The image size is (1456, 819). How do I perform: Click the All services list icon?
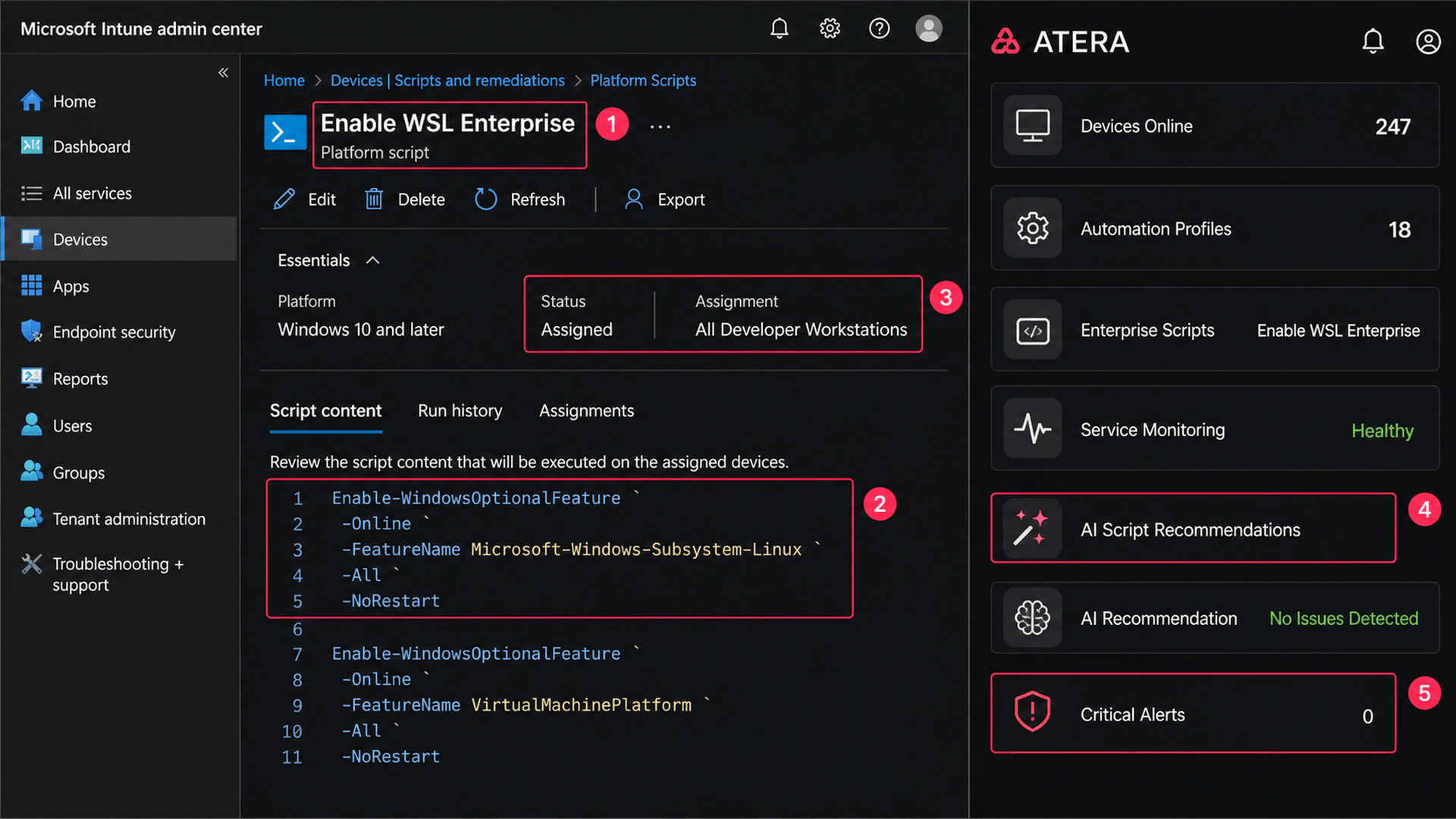pyautogui.click(x=31, y=193)
